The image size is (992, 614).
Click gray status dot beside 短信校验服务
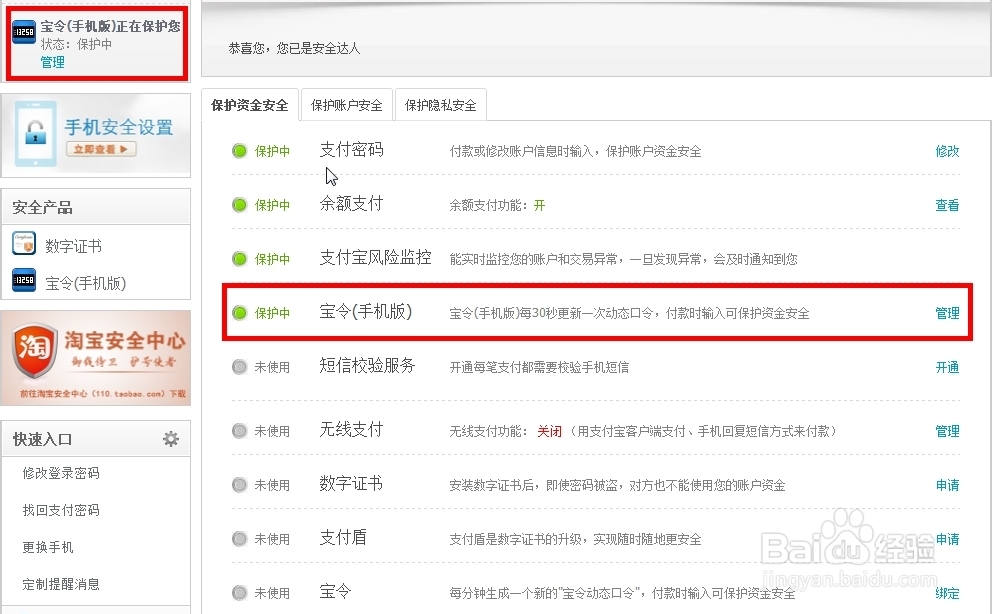[239, 367]
